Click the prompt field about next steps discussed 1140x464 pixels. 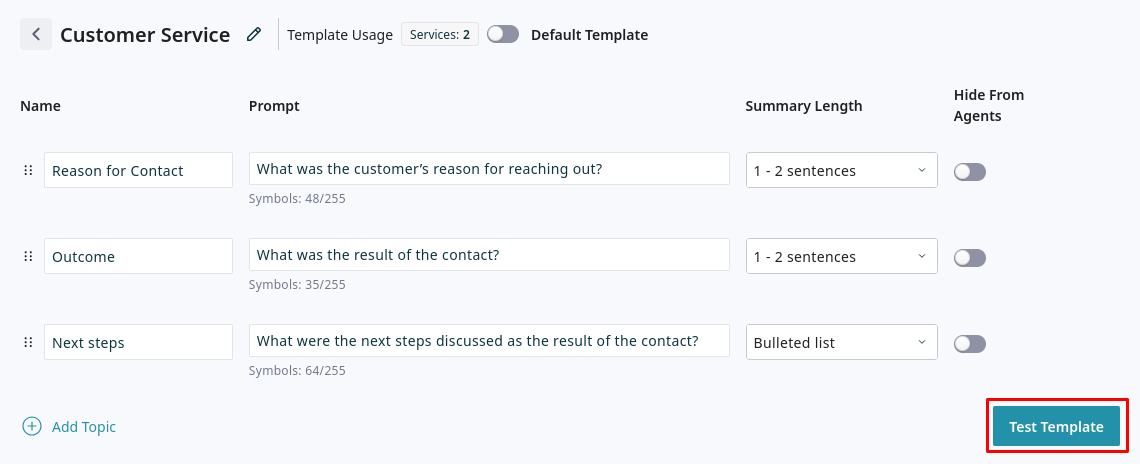click(489, 341)
